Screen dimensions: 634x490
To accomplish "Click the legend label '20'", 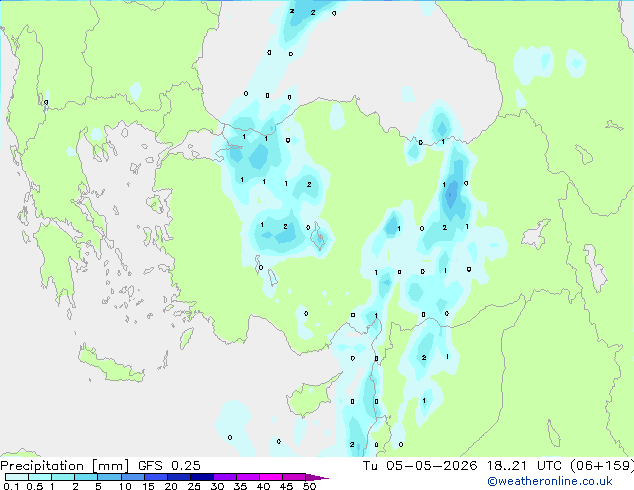I will point(171,486).
